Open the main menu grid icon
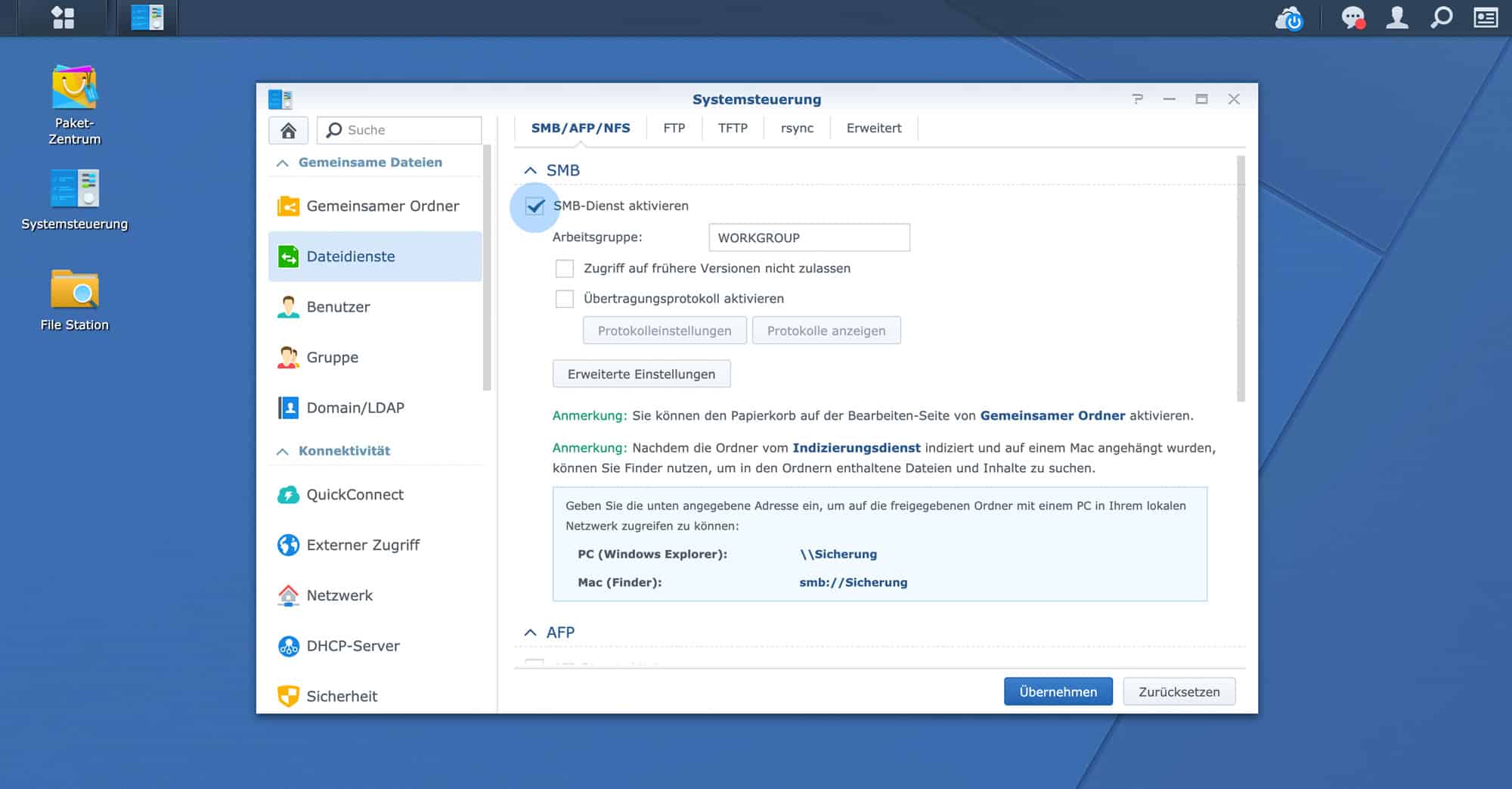This screenshot has width=1512, height=789. (63, 17)
